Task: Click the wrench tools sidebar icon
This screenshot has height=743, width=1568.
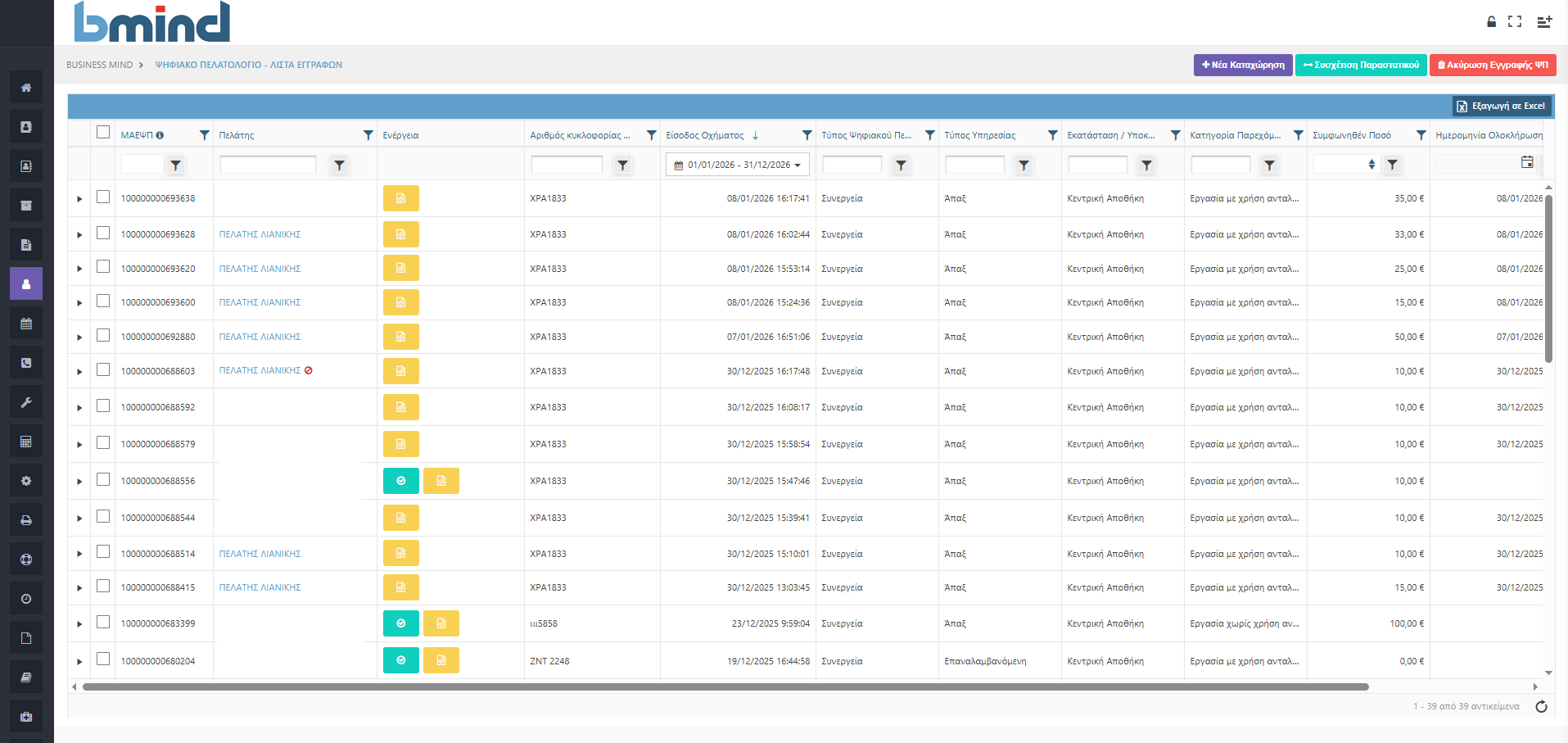Action: 26,402
